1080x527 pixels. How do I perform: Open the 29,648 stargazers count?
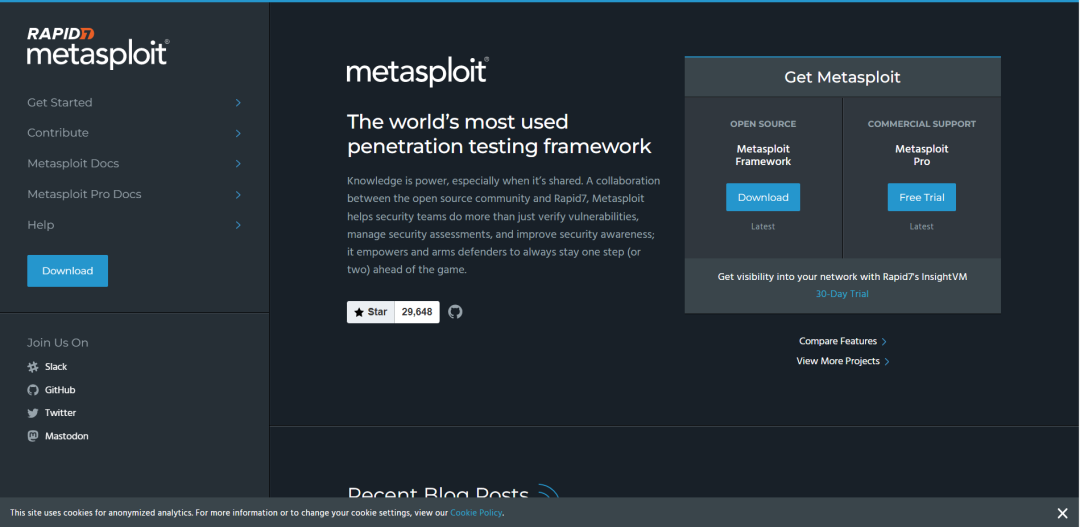[417, 312]
